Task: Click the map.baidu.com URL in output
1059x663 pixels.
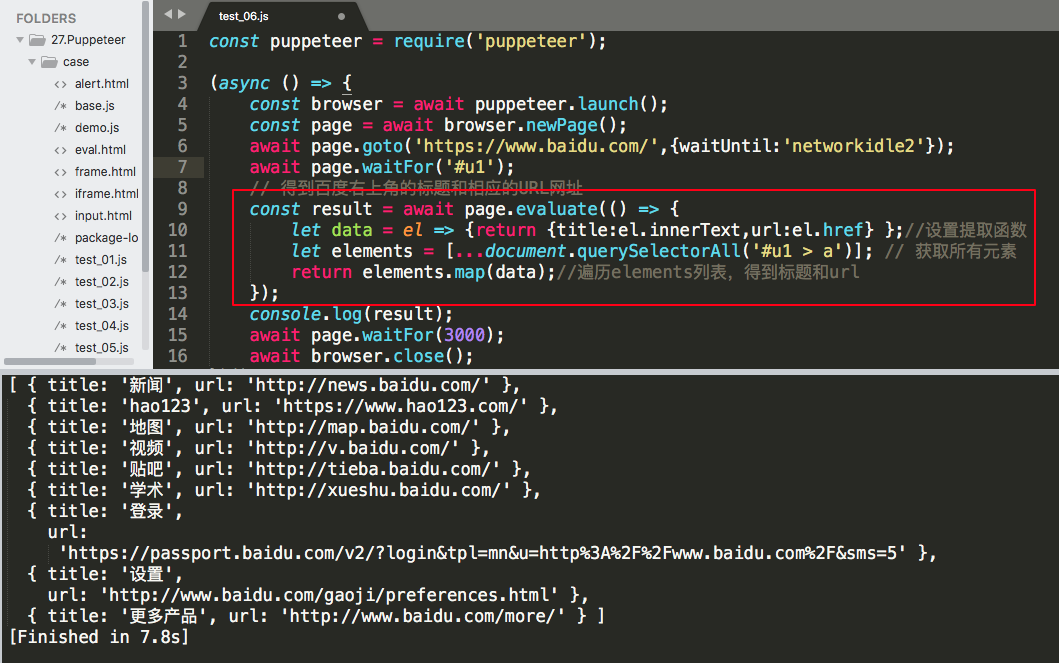Action: (363, 427)
